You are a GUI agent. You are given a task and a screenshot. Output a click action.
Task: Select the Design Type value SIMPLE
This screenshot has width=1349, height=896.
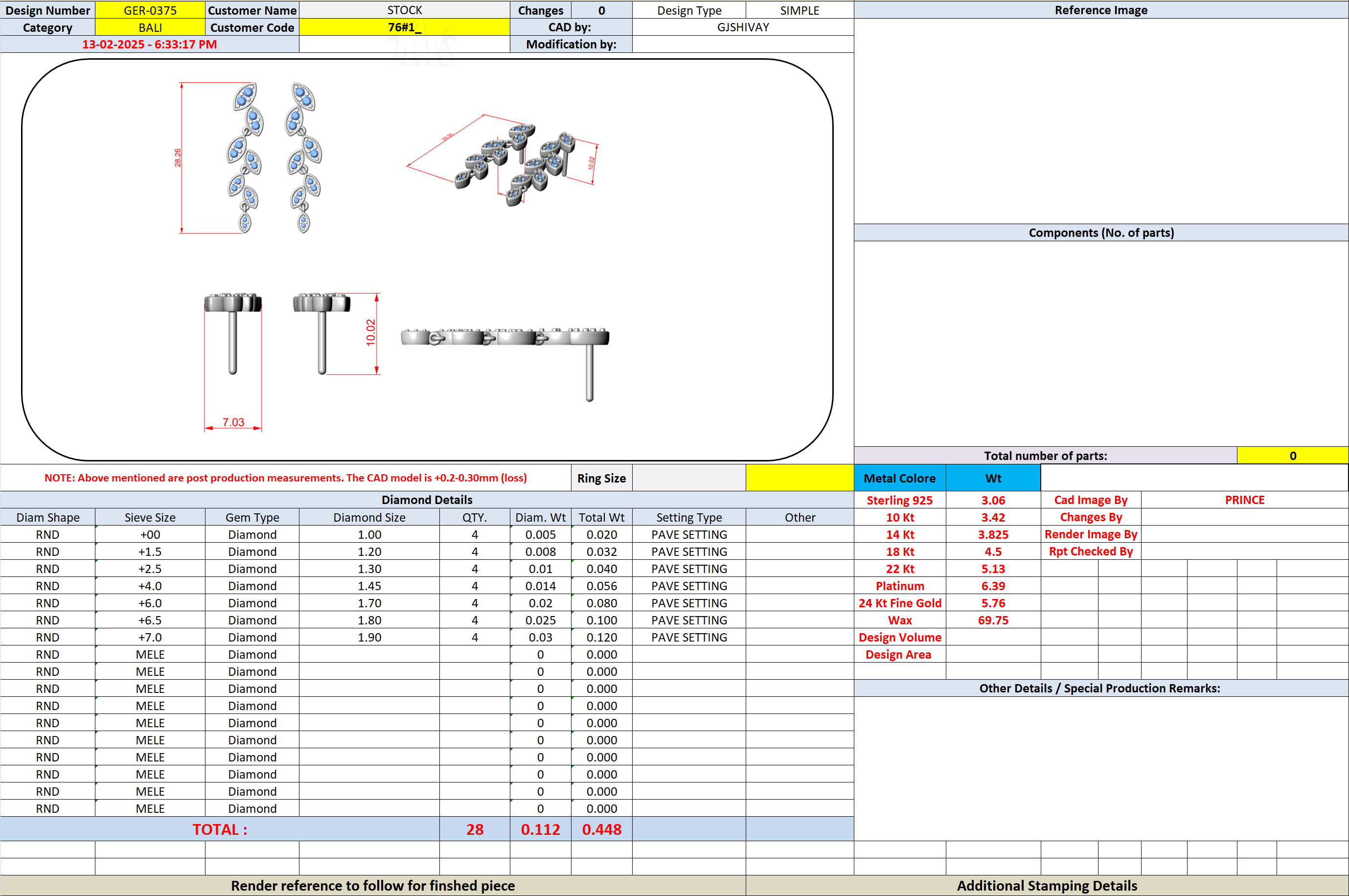(x=800, y=10)
